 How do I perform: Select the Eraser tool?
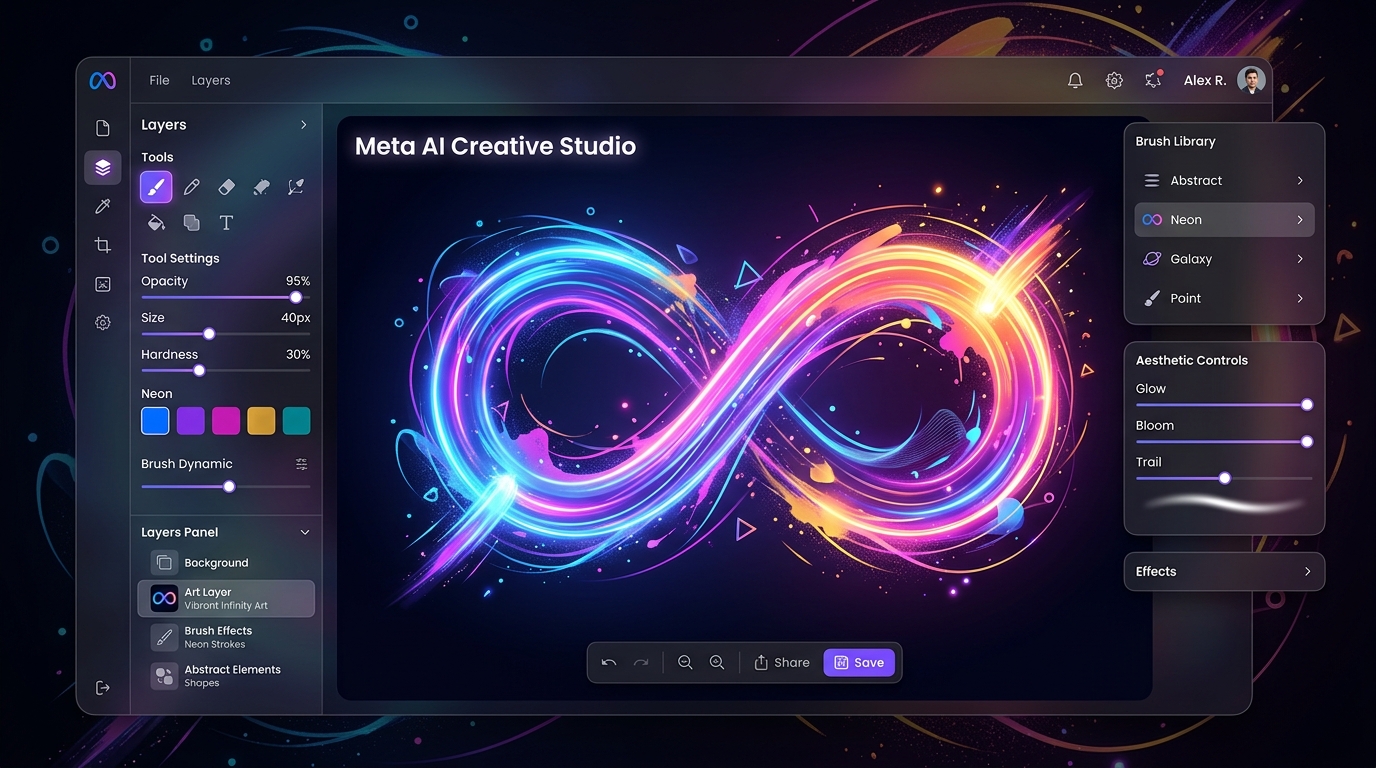pos(226,187)
